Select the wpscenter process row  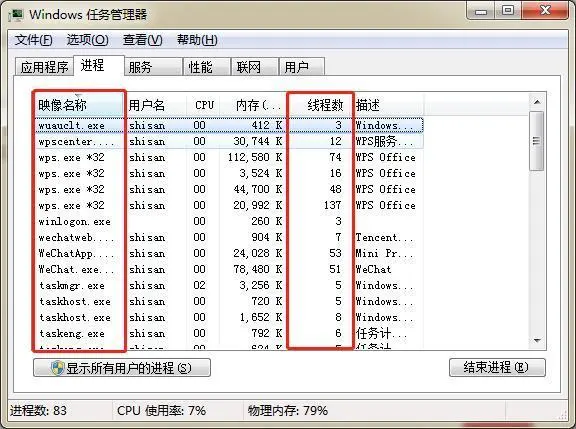[229, 141]
